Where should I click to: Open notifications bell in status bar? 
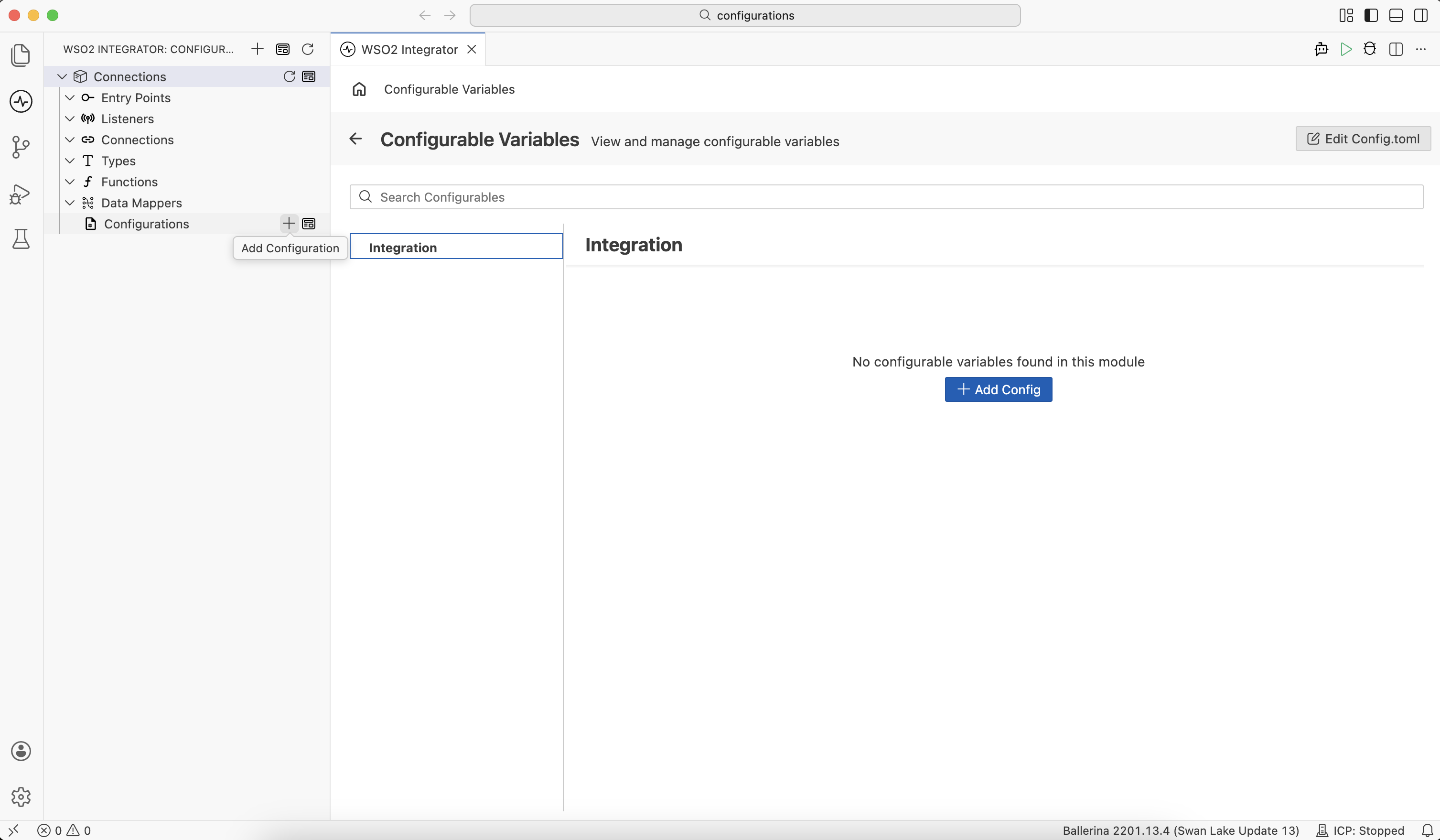1428,830
